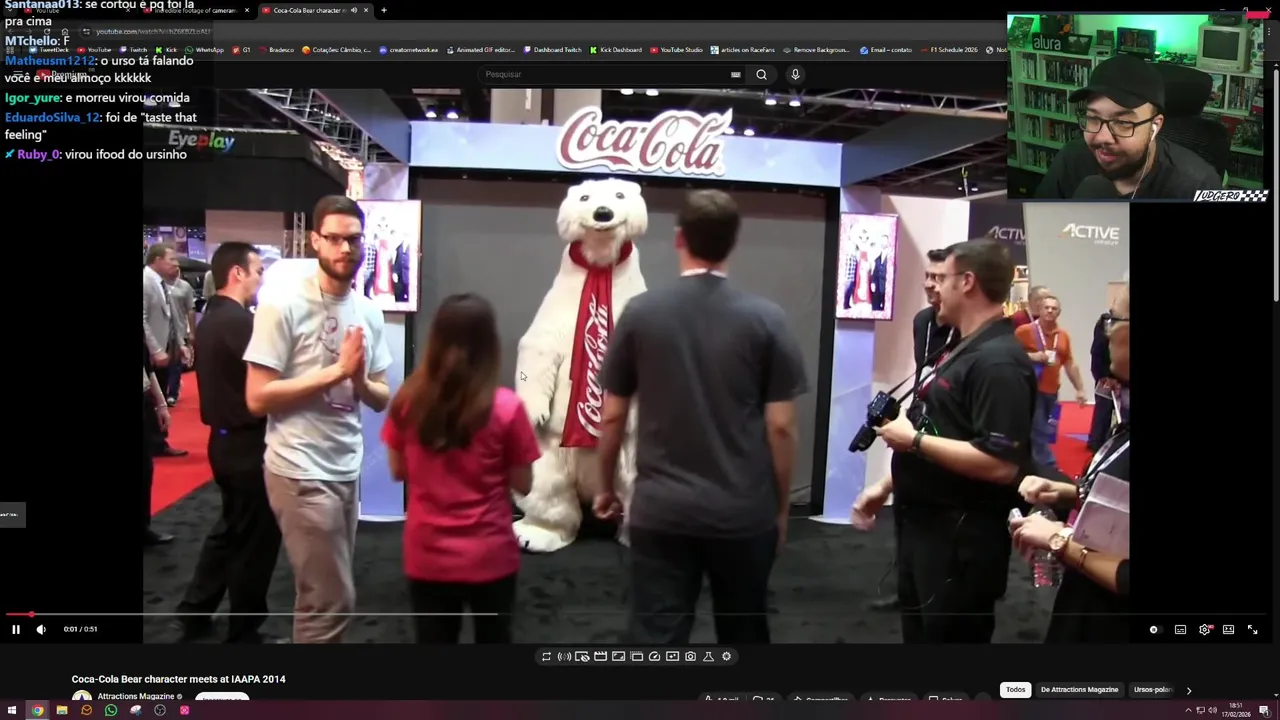
Task: Click the flask custom script icon
Action: 708,657
